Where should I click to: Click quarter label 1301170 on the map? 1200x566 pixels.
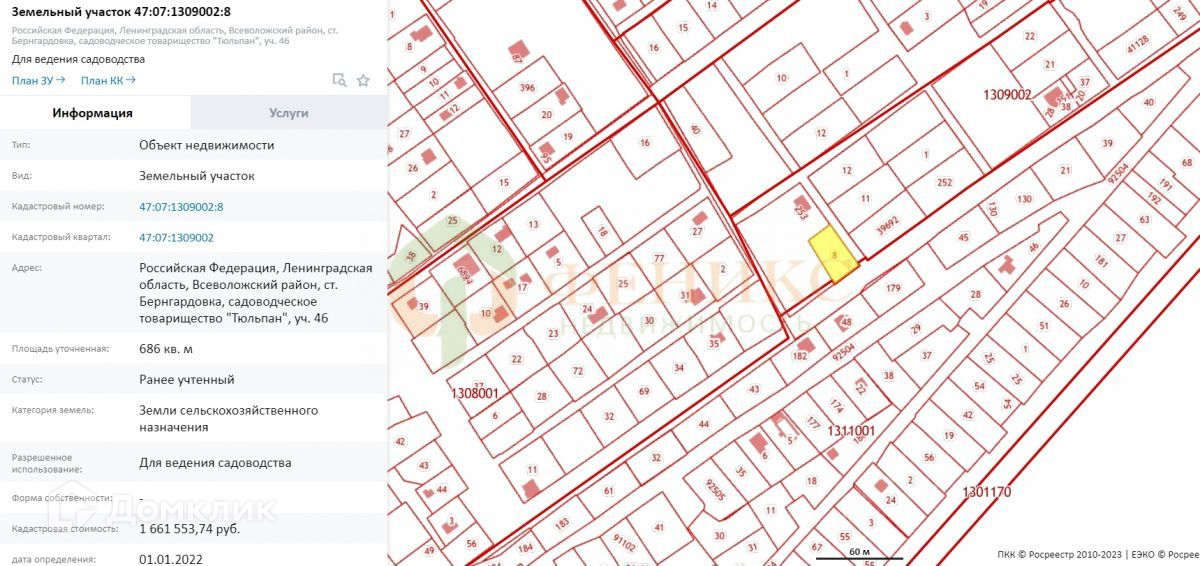coord(988,492)
